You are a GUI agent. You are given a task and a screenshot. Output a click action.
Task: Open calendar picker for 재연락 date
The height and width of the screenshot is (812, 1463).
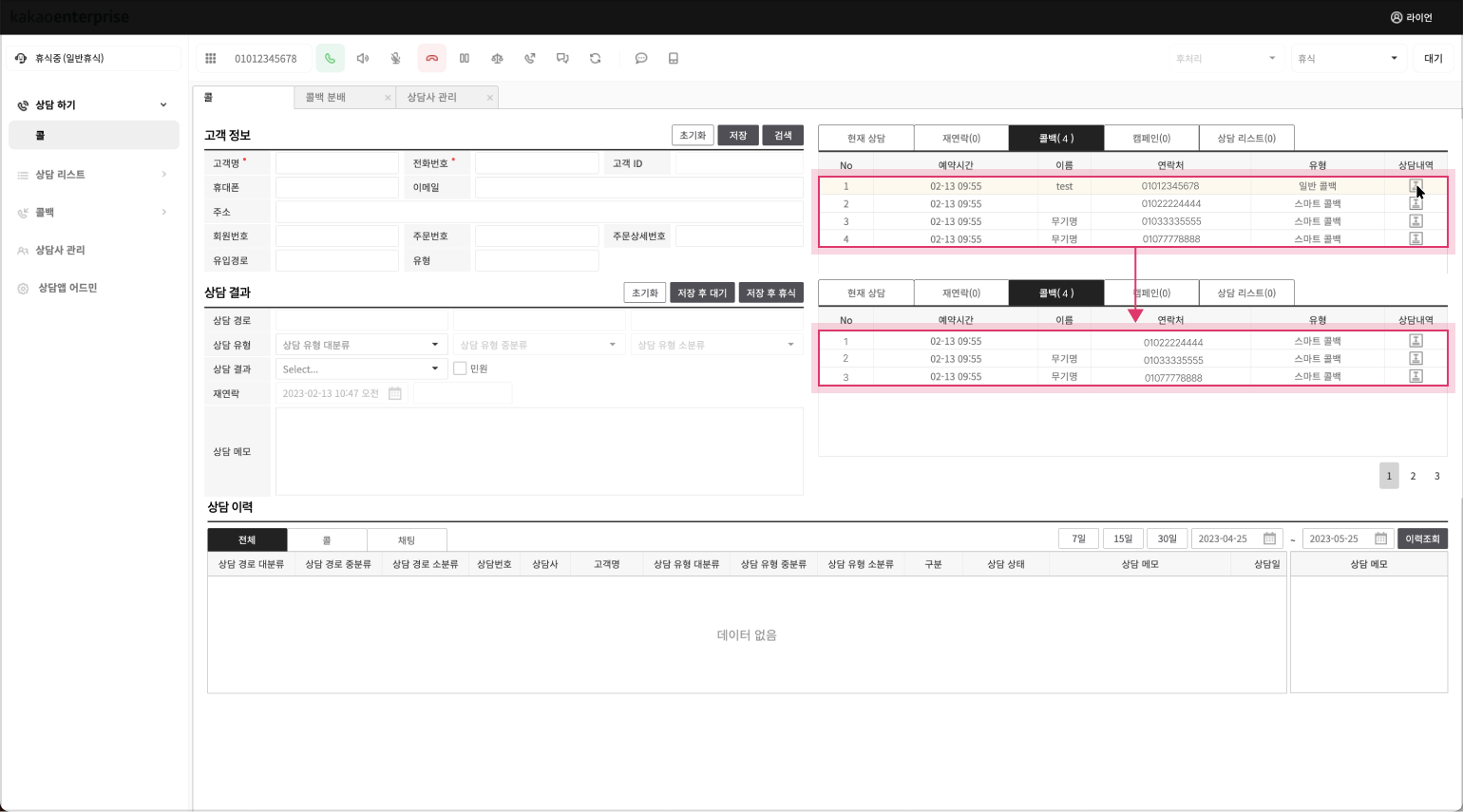[x=395, y=393]
